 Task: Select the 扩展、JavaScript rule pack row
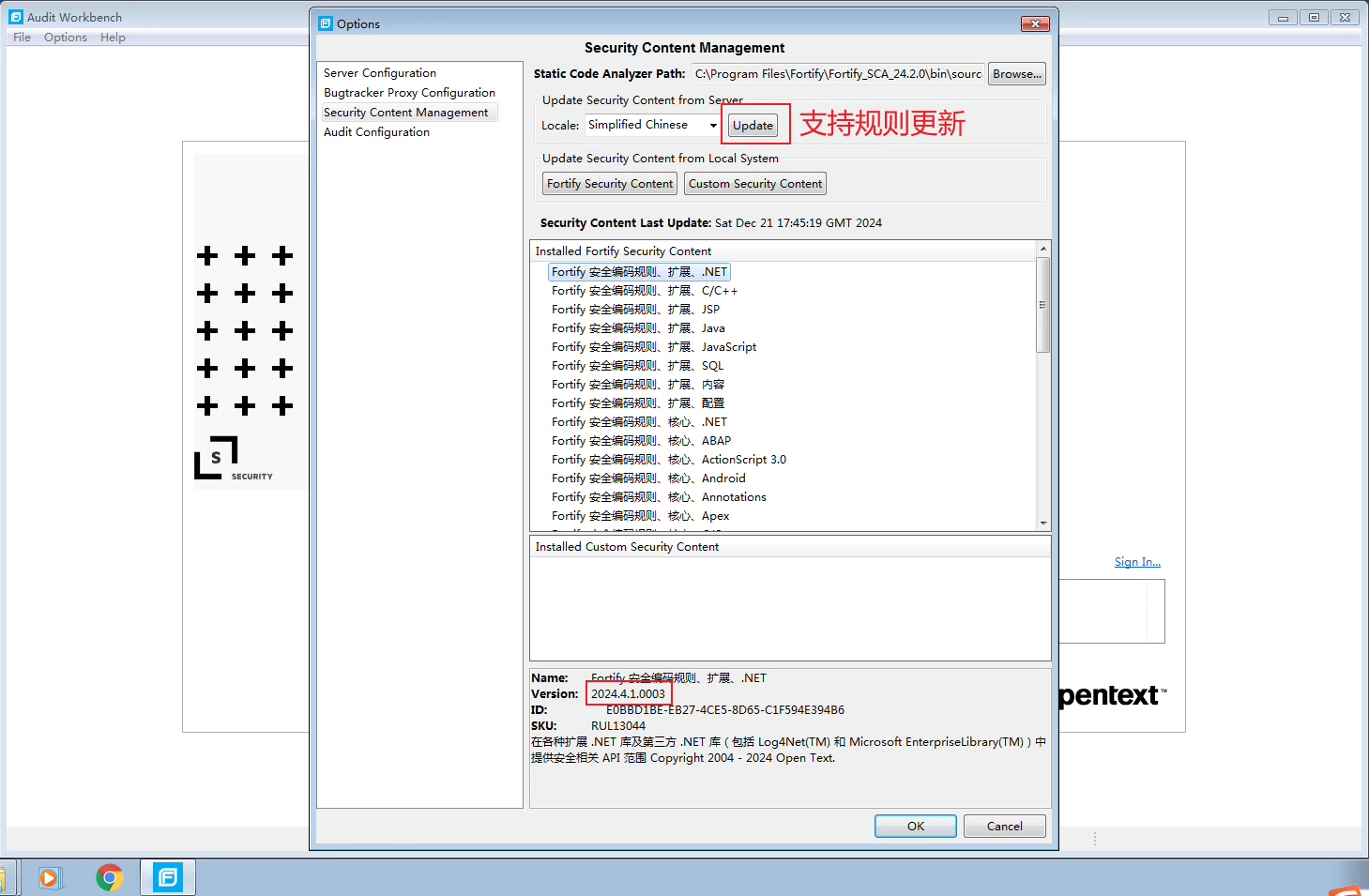tap(654, 347)
